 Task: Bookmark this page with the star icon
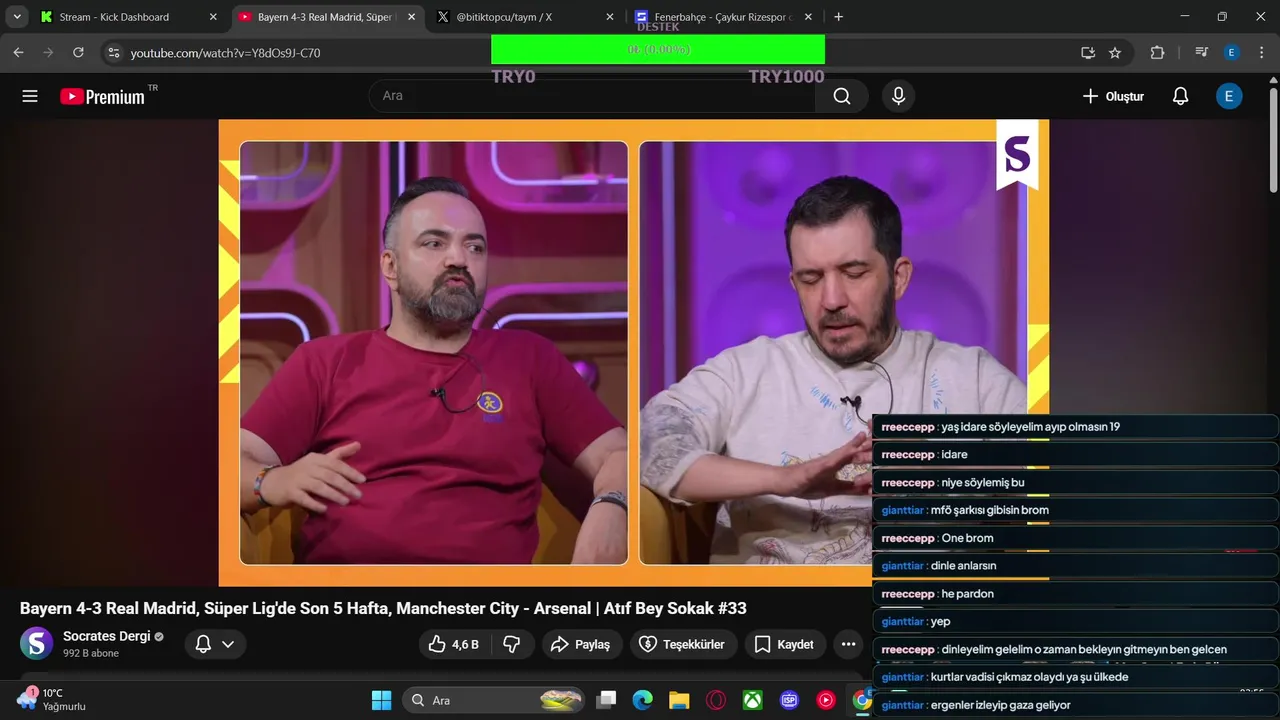(1115, 53)
